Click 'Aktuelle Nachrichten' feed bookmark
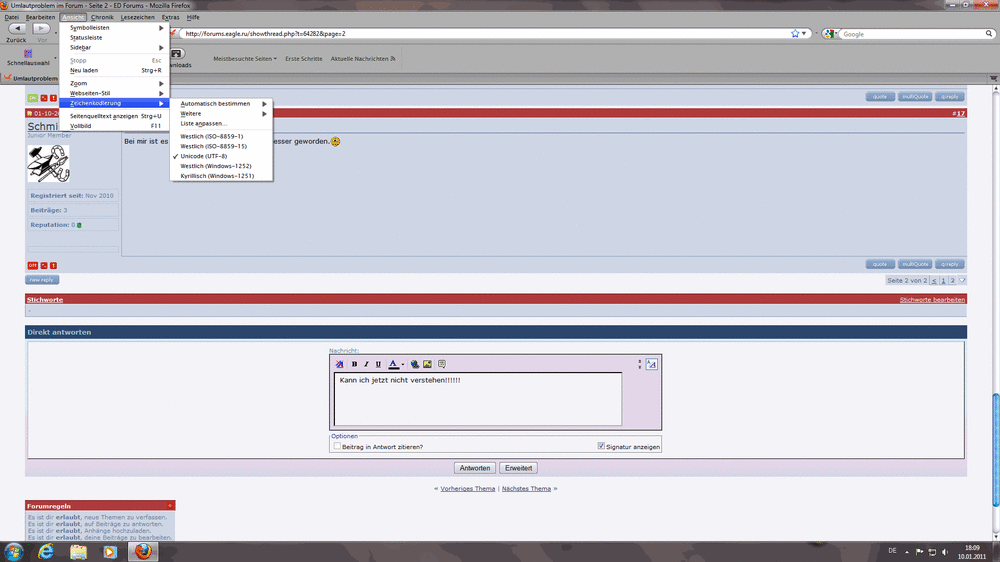The width and height of the screenshot is (1000, 562). [363, 59]
